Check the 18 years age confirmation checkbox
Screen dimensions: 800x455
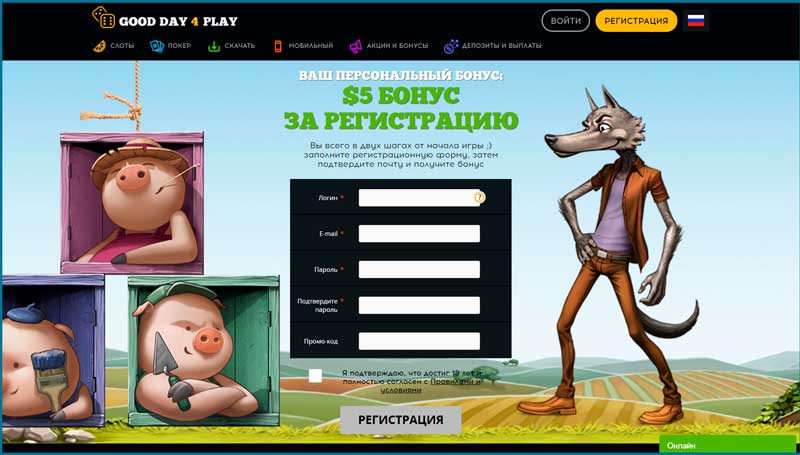coord(315,376)
